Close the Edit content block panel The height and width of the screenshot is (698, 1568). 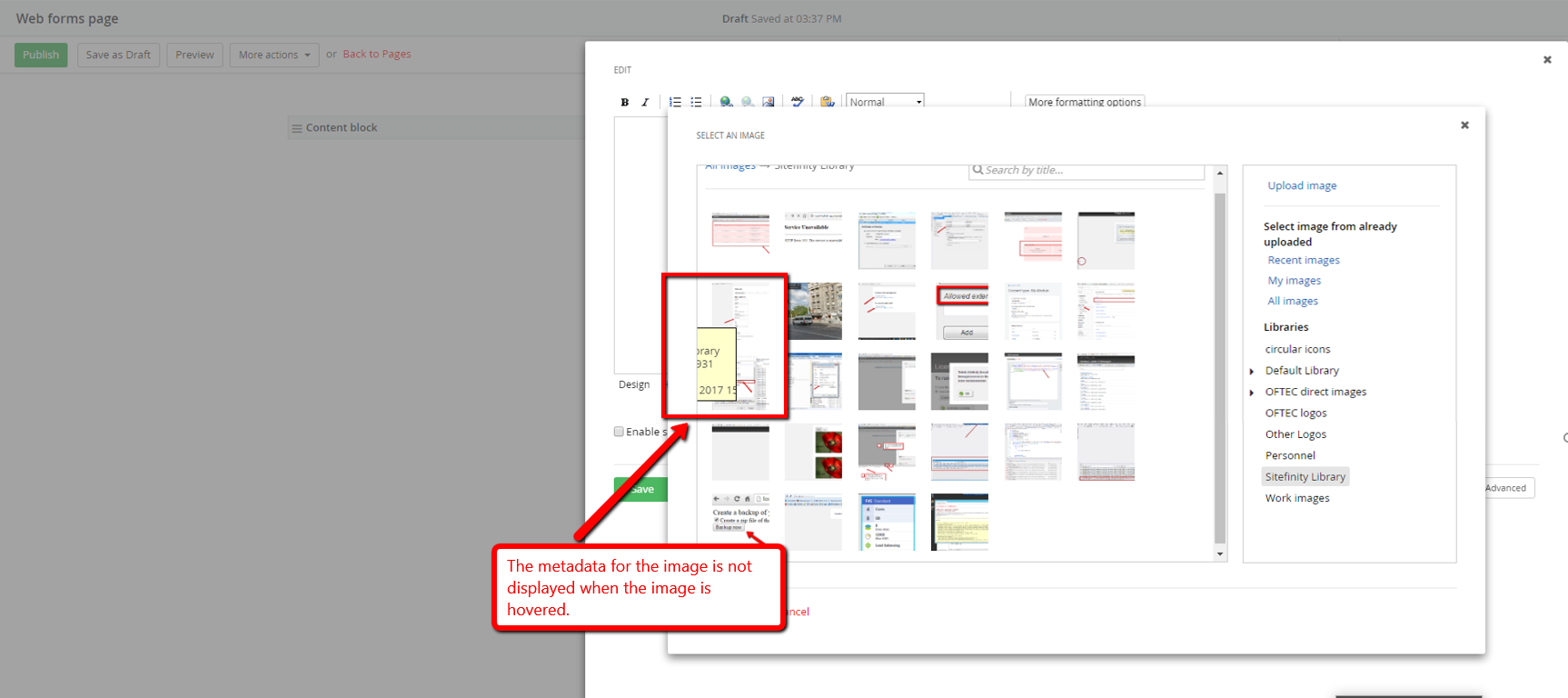(1547, 60)
